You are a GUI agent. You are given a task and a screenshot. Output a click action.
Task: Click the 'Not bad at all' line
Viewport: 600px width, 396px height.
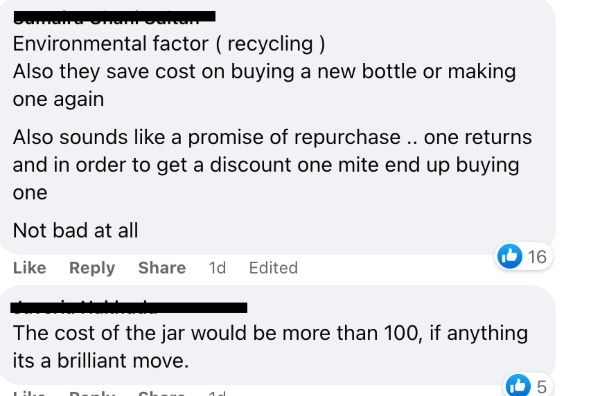click(75, 230)
